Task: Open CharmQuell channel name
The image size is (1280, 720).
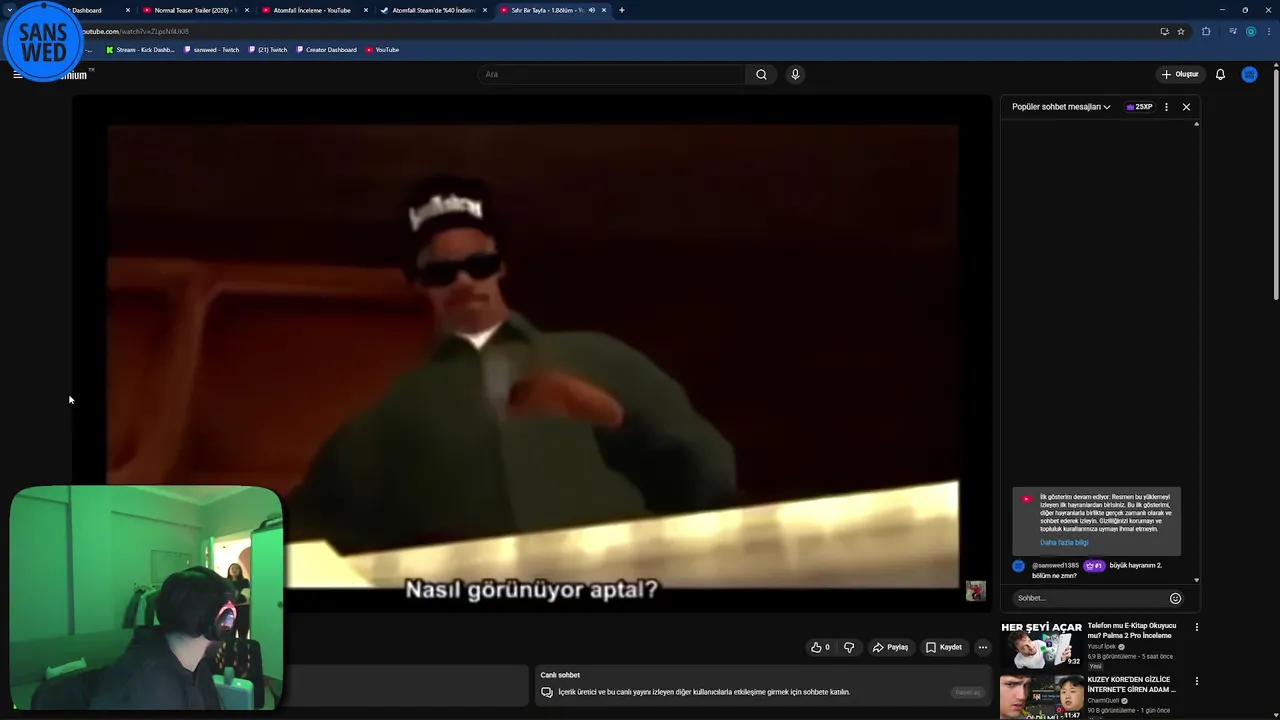Action: pos(1104,700)
